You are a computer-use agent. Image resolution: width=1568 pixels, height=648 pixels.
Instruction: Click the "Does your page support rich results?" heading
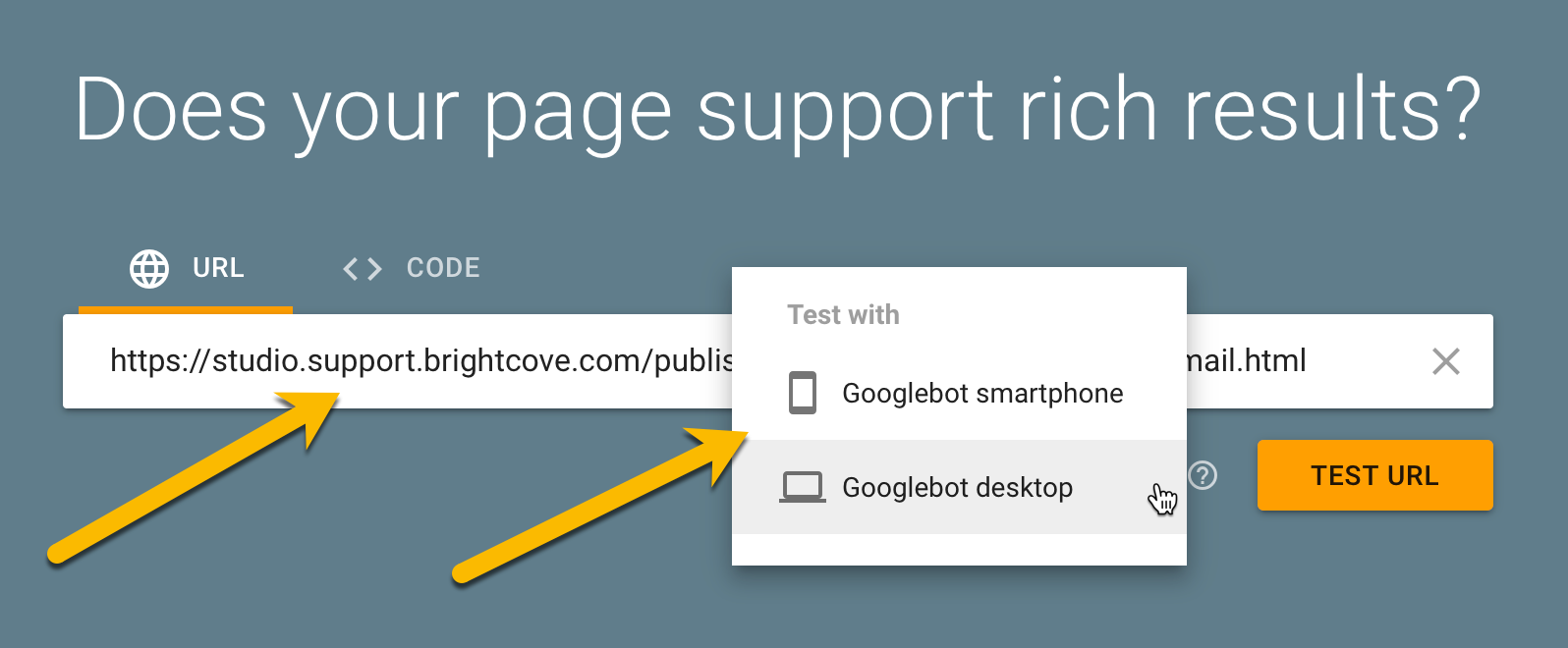[x=777, y=110]
